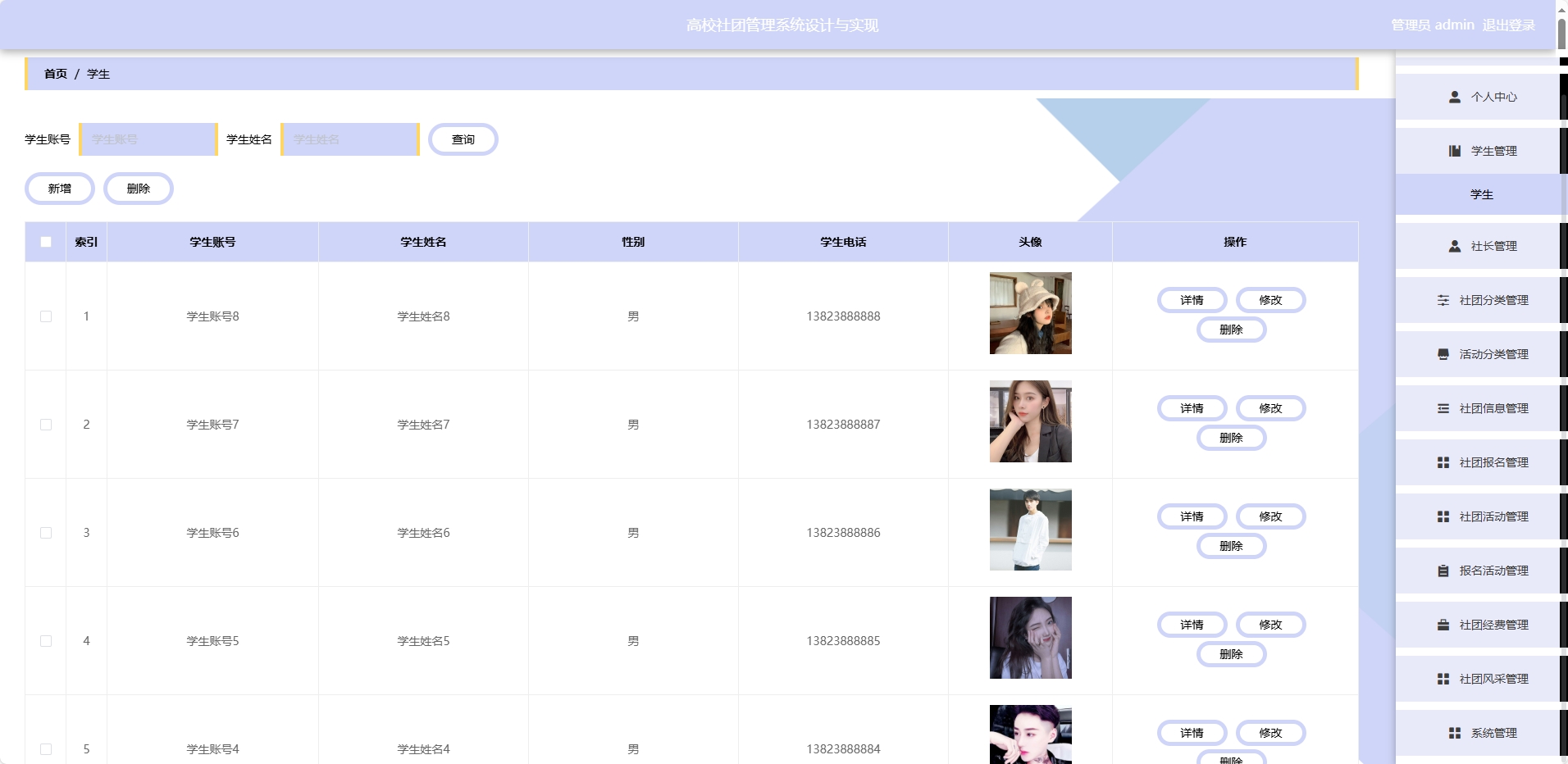Click the 个人中心 person icon

point(1454,97)
